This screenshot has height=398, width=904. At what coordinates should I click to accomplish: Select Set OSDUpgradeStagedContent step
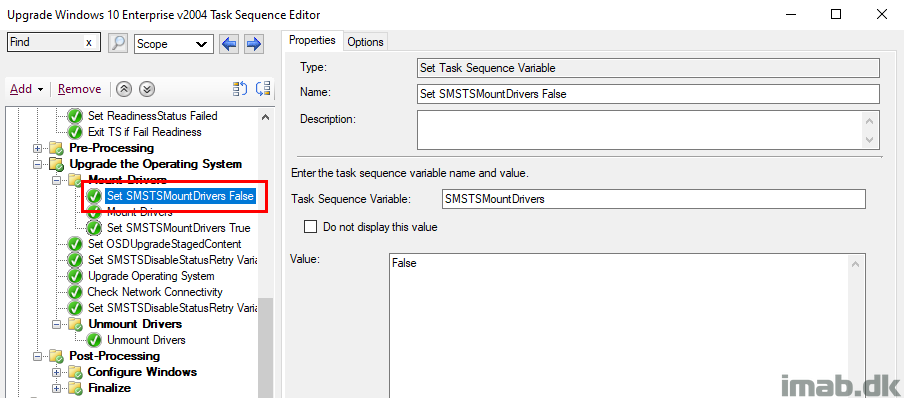[x=164, y=244]
